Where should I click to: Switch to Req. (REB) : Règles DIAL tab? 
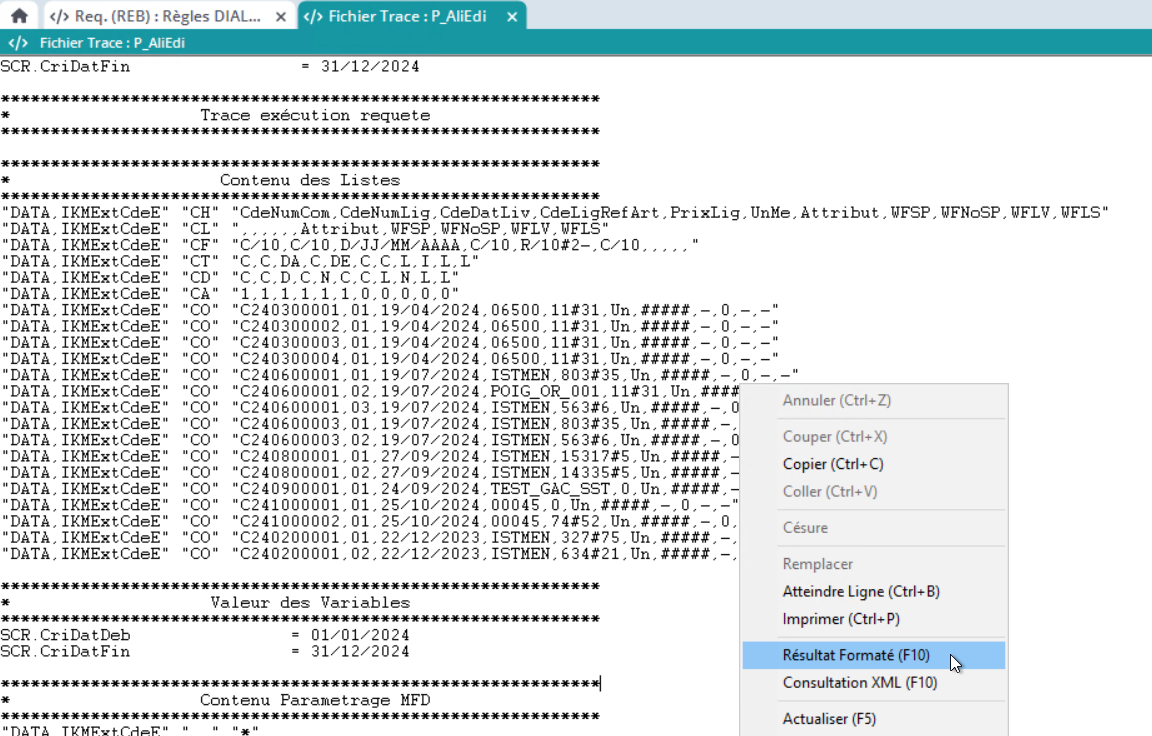pyautogui.click(x=168, y=17)
